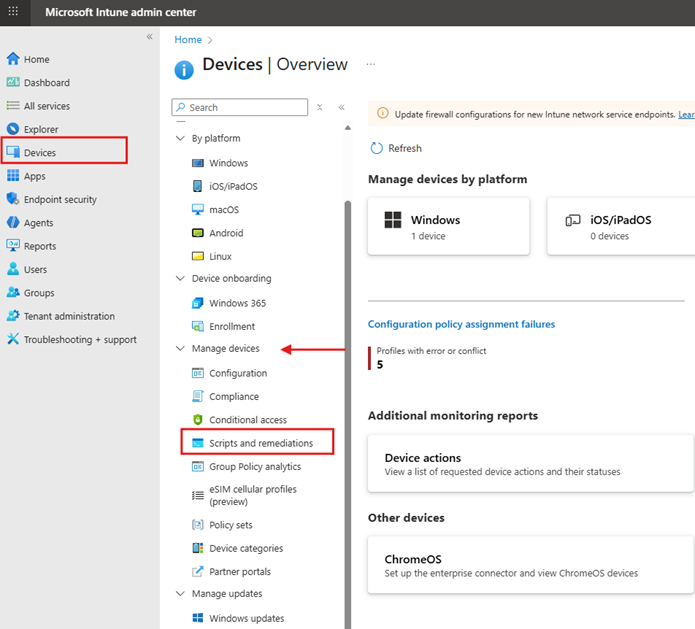
Task: Click the Partner portals external link icon
Action: pos(198,571)
